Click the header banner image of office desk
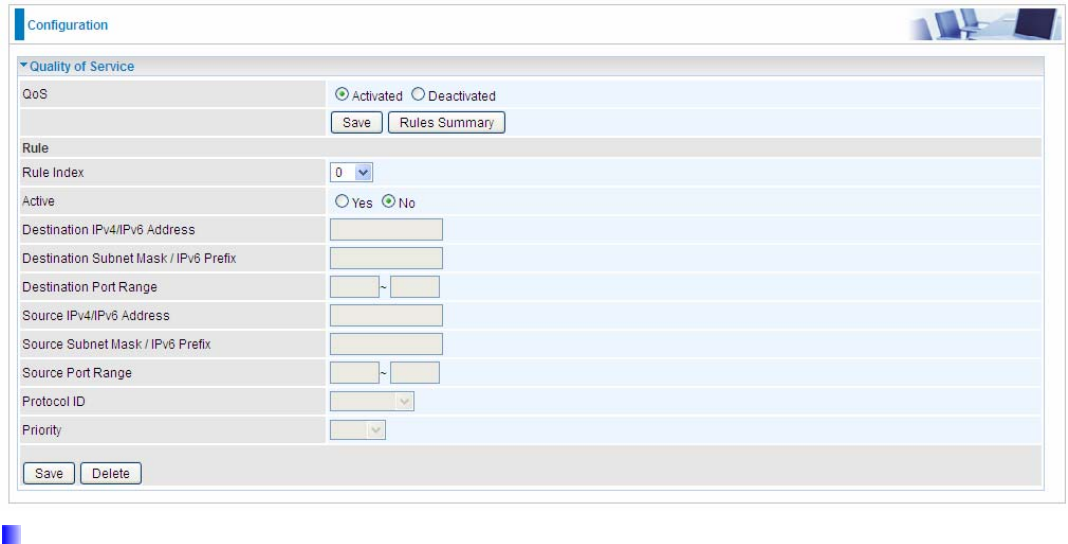The image size is (1068, 544). [985, 25]
